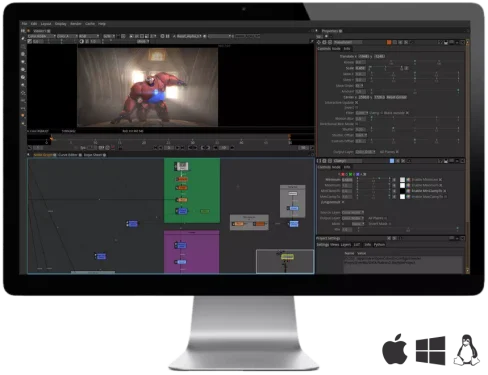Click the center-viewer icon in Transform panel header
Image resolution: width=488 pixels, height=375 pixels.
point(319,42)
